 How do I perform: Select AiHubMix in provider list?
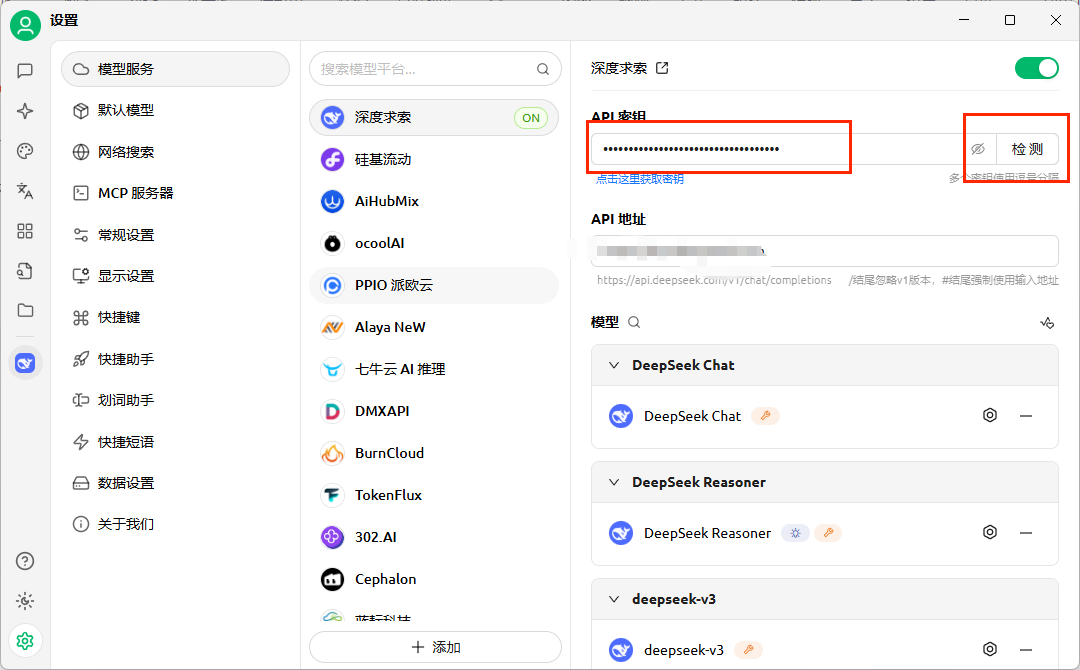coord(434,201)
